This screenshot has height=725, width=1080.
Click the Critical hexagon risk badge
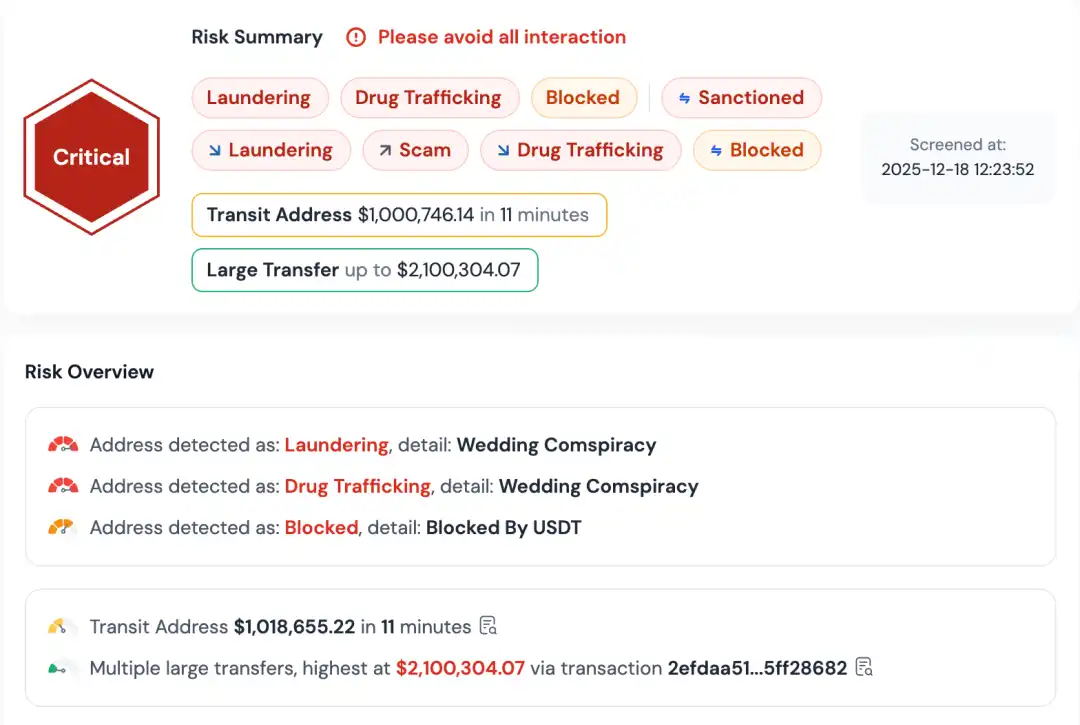[x=91, y=156]
